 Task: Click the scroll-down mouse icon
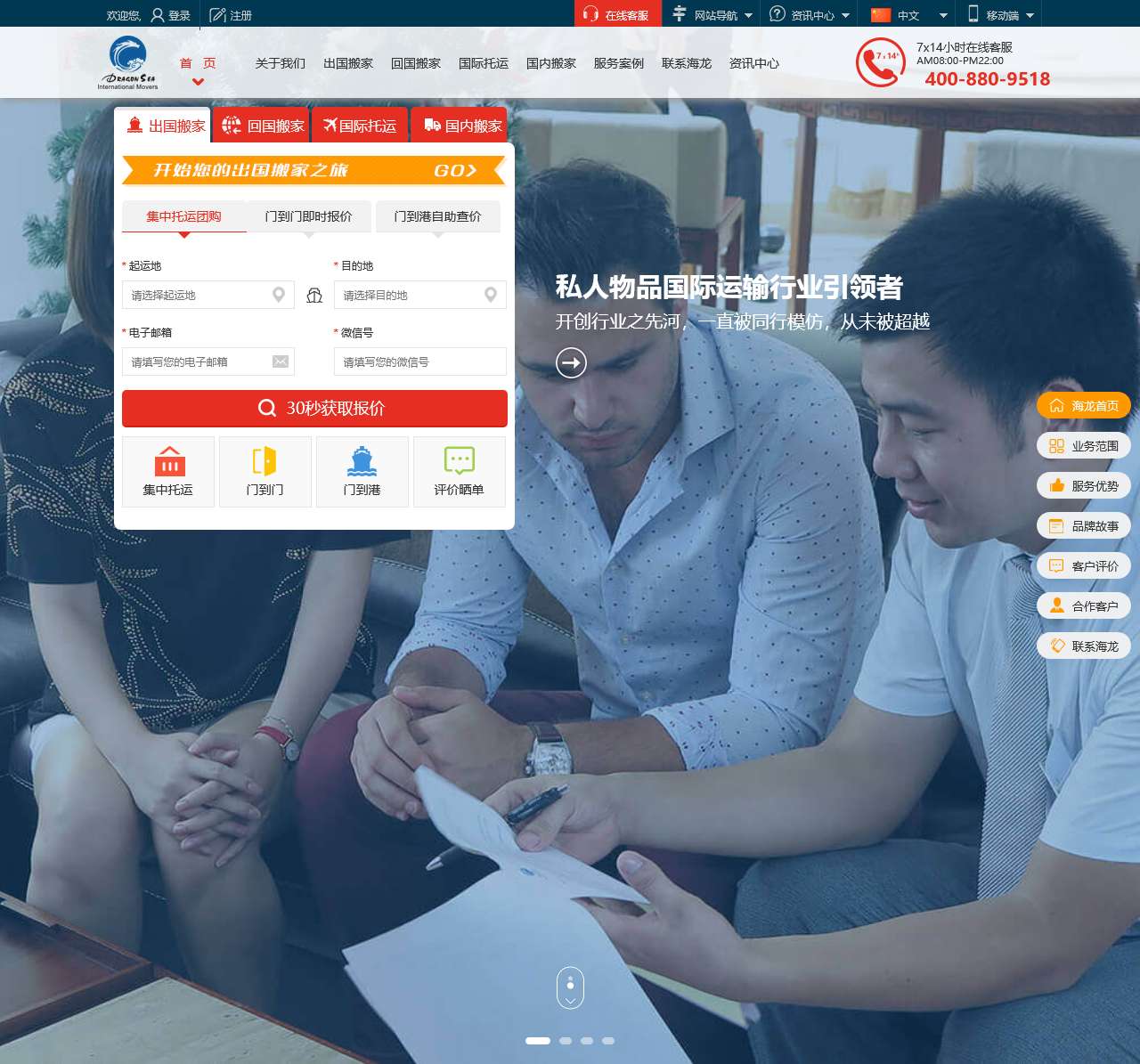570,987
